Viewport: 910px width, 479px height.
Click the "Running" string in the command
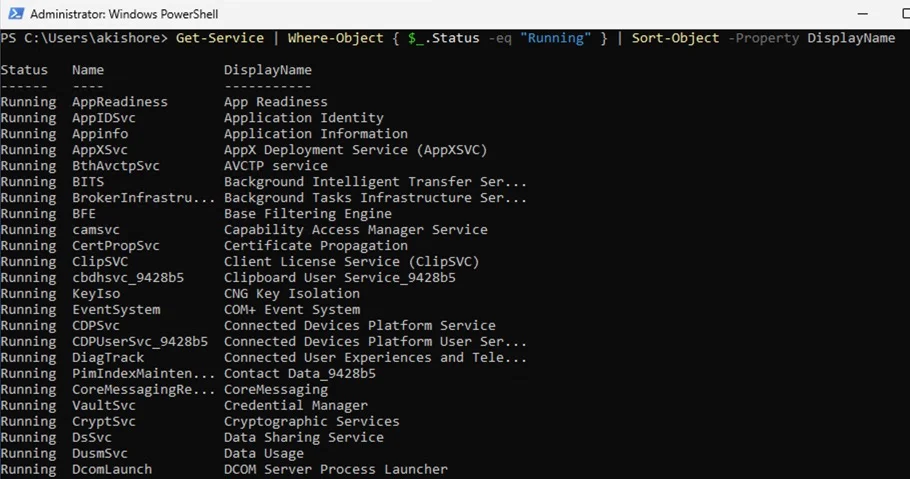(556, 38)
